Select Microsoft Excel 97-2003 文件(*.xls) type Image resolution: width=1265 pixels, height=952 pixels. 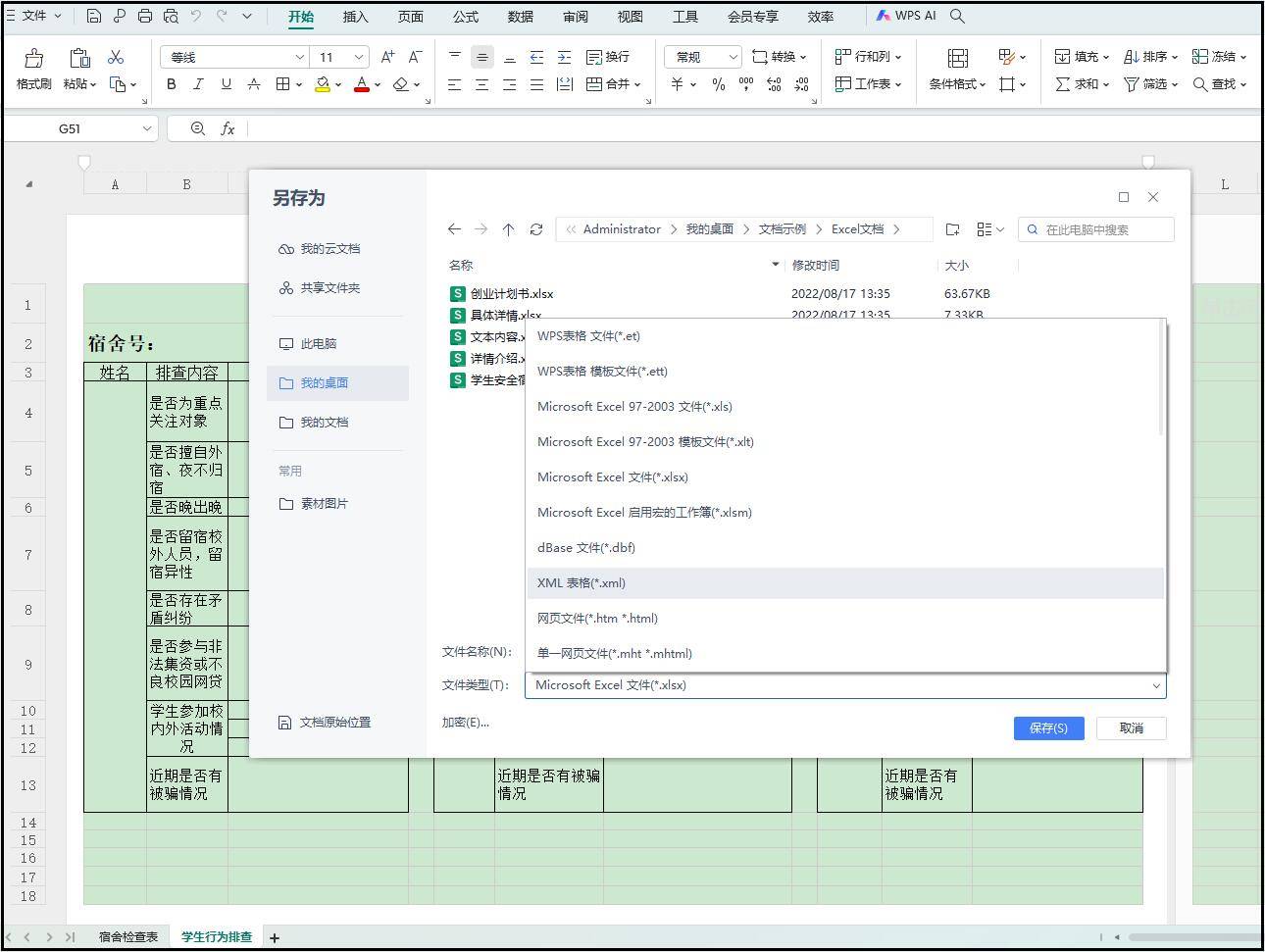844,407
